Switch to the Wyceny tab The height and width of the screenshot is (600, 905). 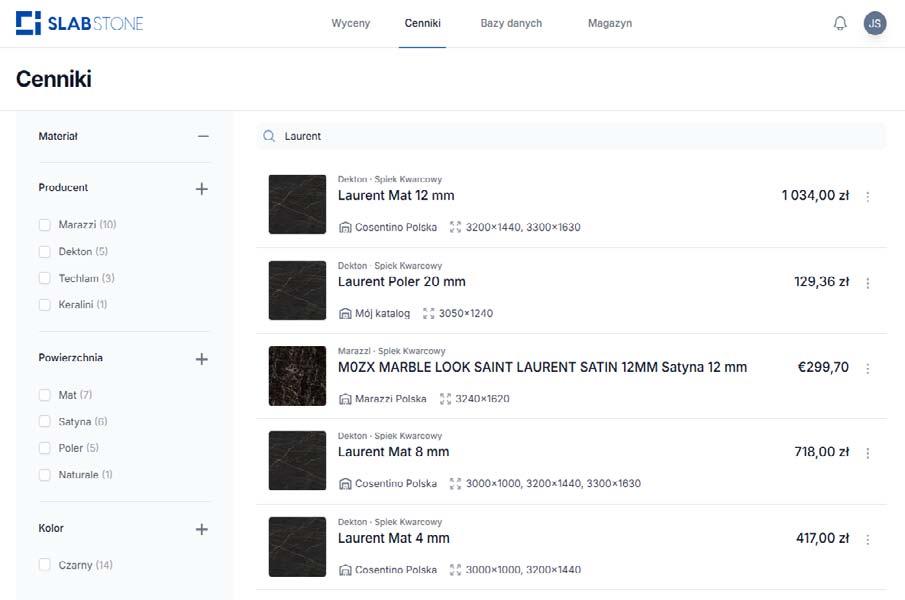[350, 23]
